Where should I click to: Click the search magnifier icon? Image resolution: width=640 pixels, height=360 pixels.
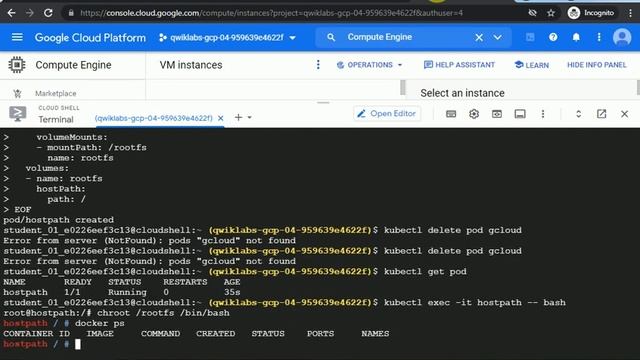331,38
